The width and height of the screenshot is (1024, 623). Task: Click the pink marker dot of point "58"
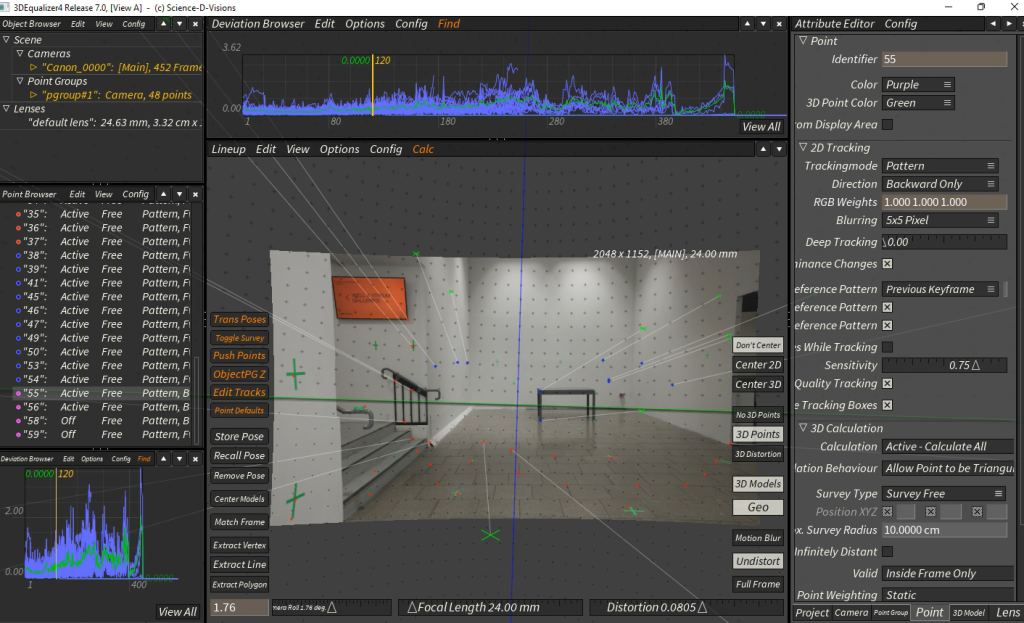(18, 421)
